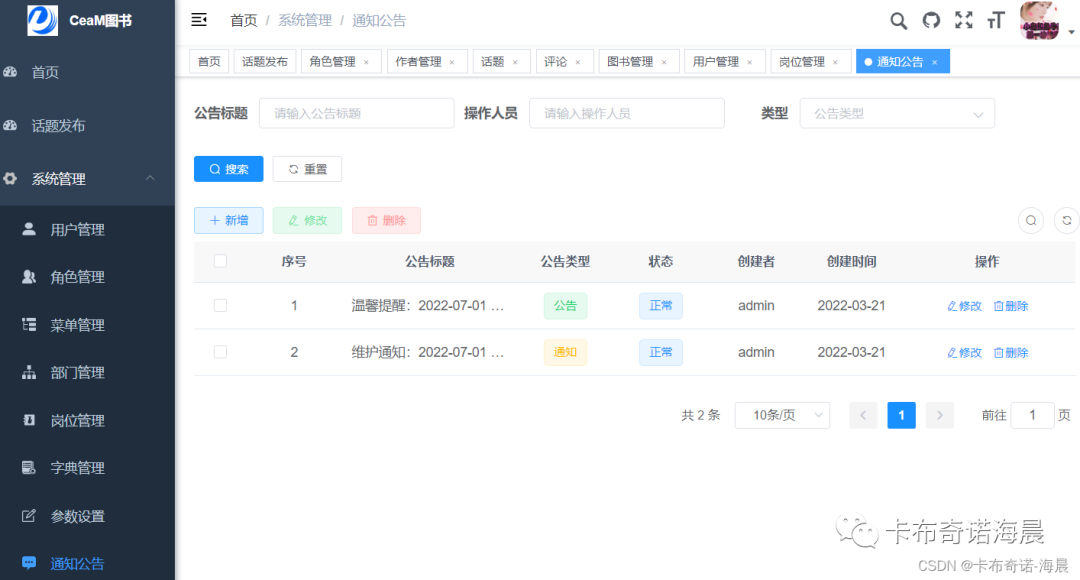
Task: Tick the select-all header checkbox
Action: pyautogui.click(x=220, y=261)
